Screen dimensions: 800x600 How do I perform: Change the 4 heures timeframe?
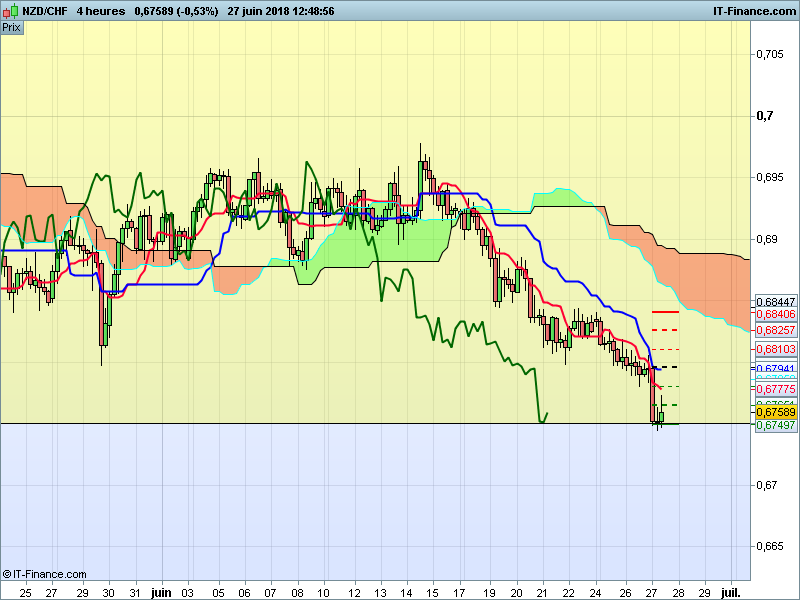(x=101, y=11)
